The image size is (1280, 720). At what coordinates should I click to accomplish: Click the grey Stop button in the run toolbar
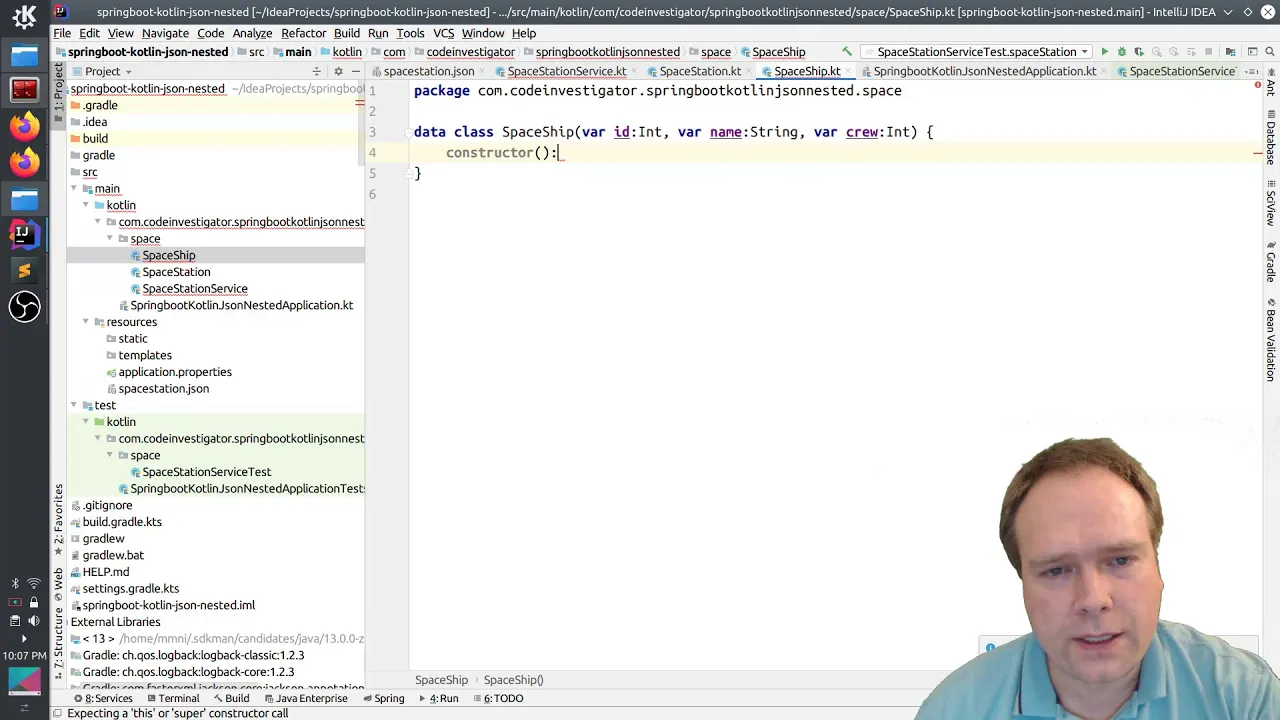coord(1208,52)
